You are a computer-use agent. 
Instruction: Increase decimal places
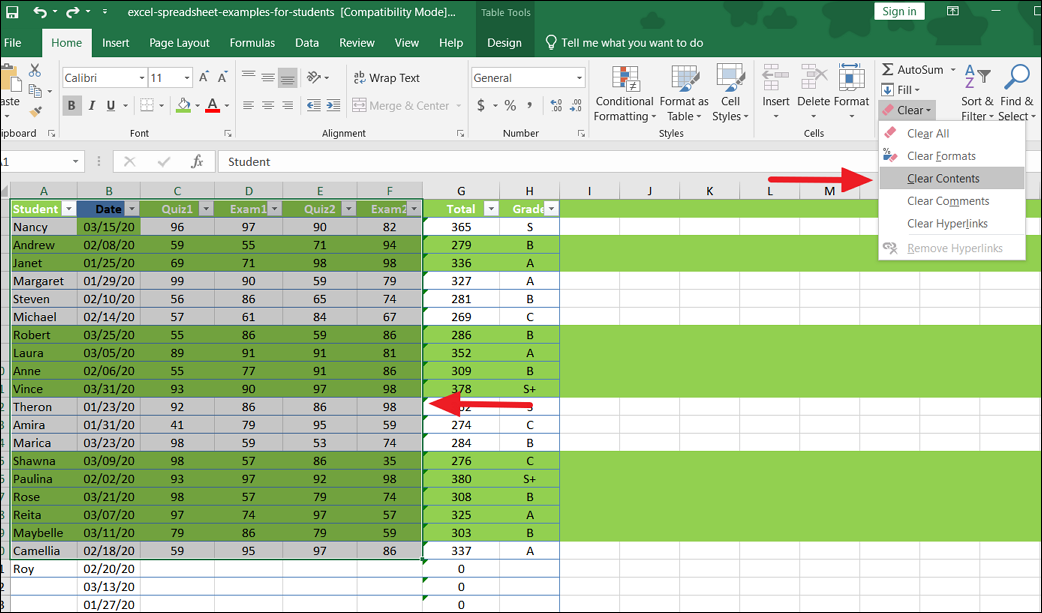point(556,106)
